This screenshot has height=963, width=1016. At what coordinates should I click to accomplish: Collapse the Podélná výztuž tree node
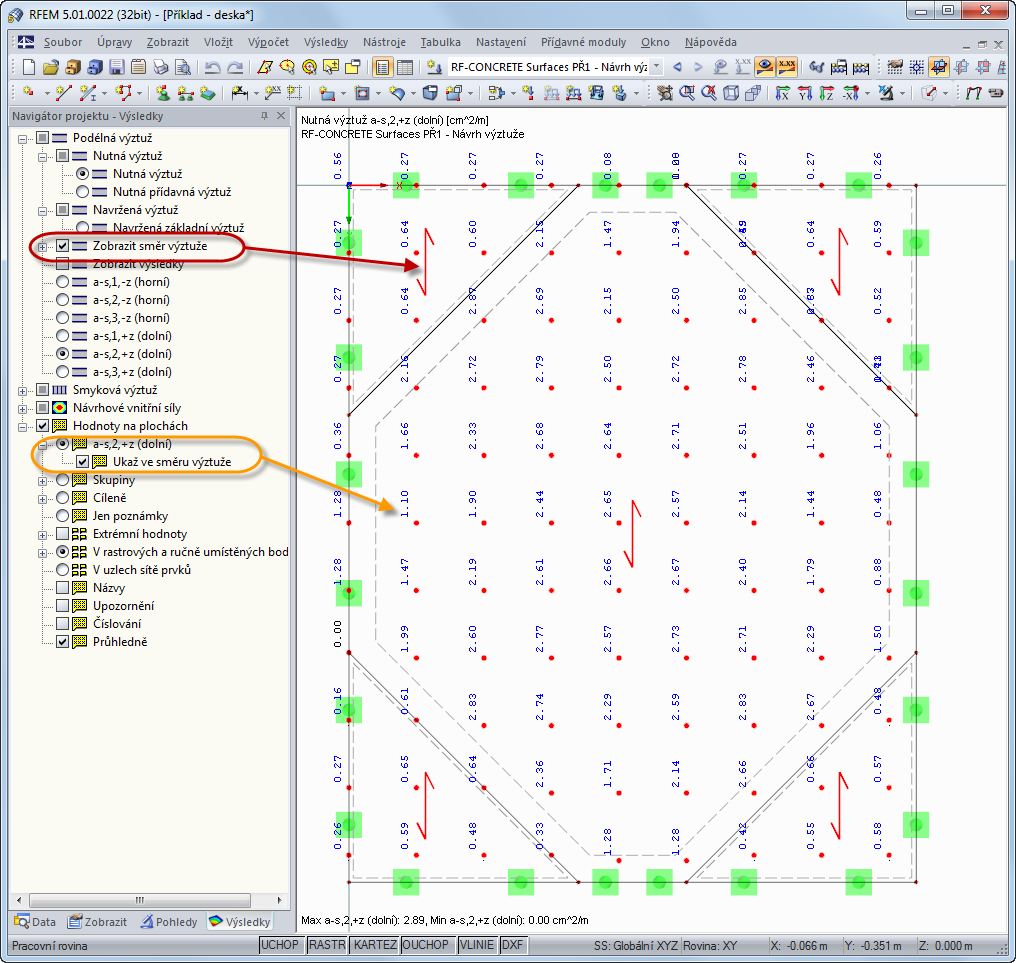[x=23, y=138]
